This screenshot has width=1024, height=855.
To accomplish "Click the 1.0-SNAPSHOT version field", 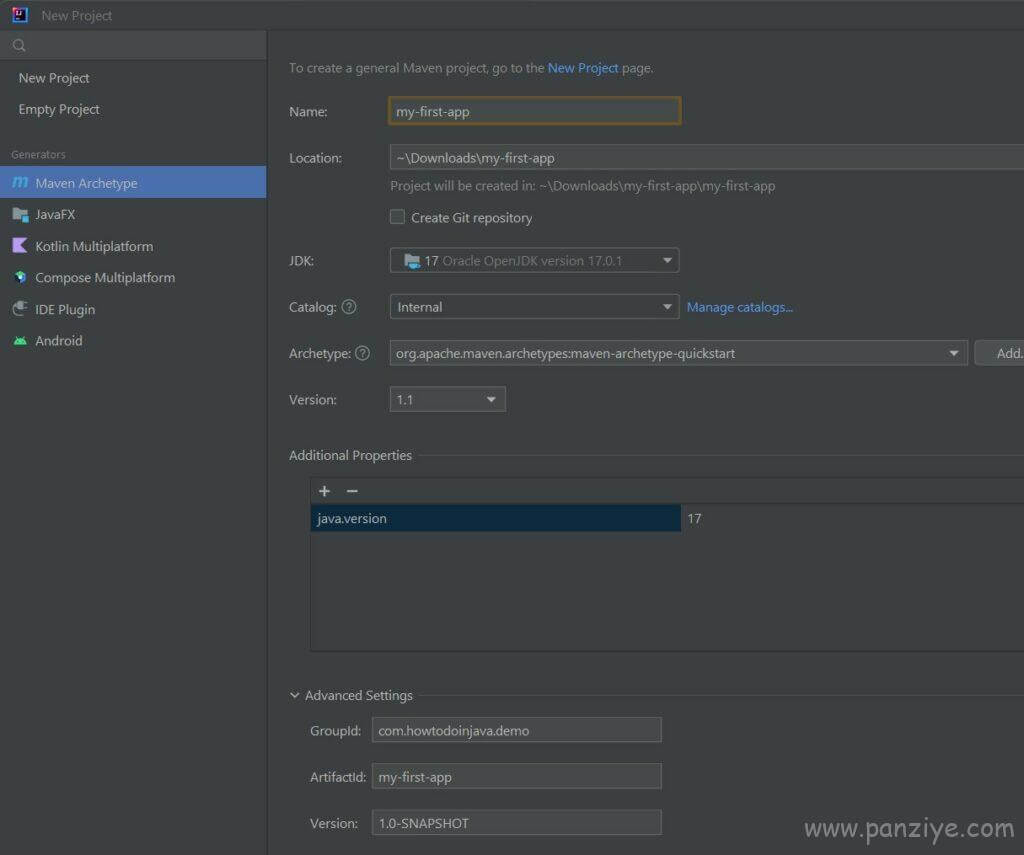I will tap(517, 823).
